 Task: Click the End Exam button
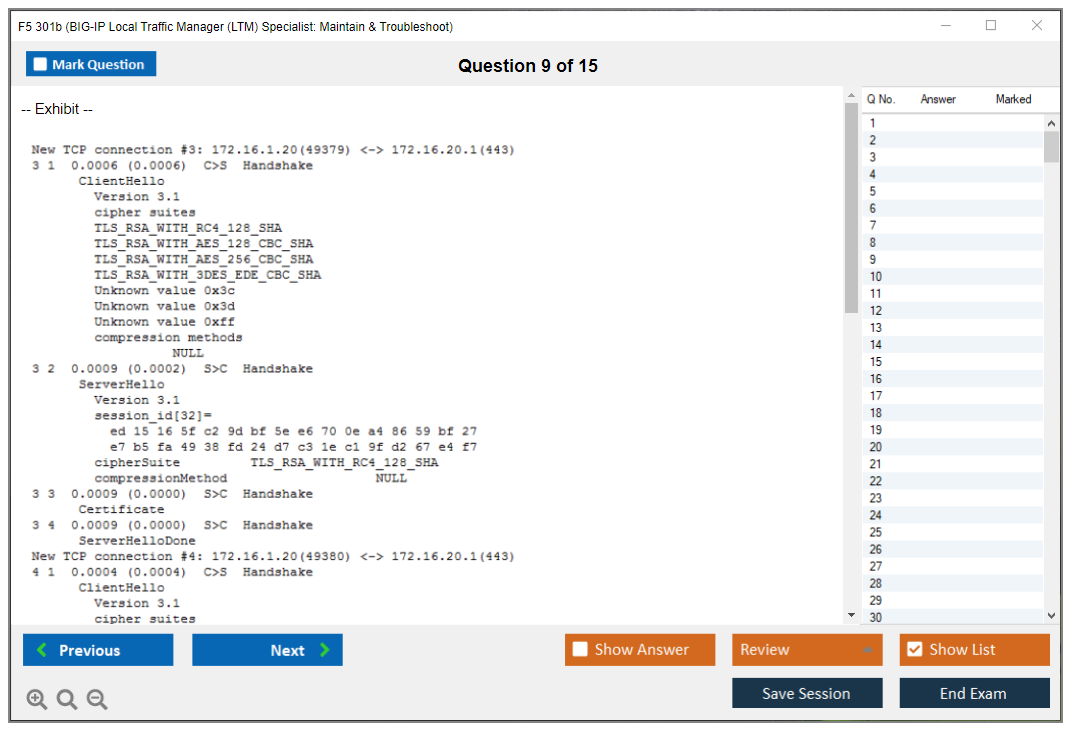coord(973,693)
